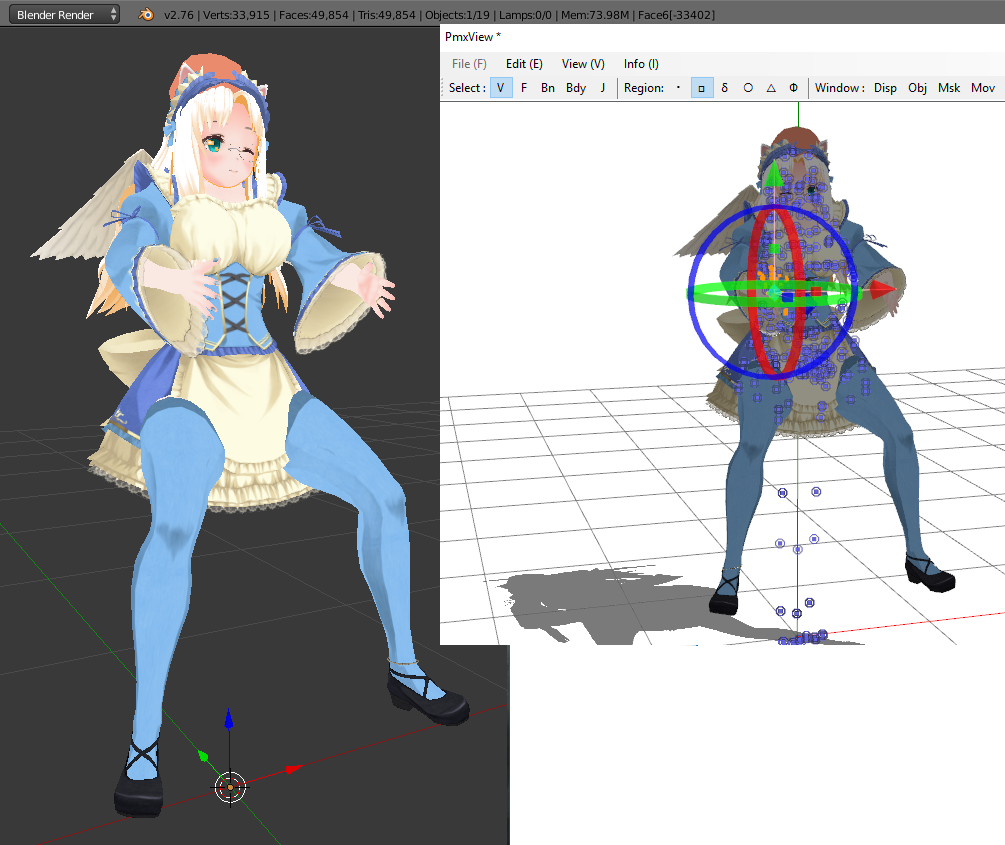This screenshot has width=1005, height=845.
Task: Select the square box region mode icon
Action: click(x=702, y=88)
